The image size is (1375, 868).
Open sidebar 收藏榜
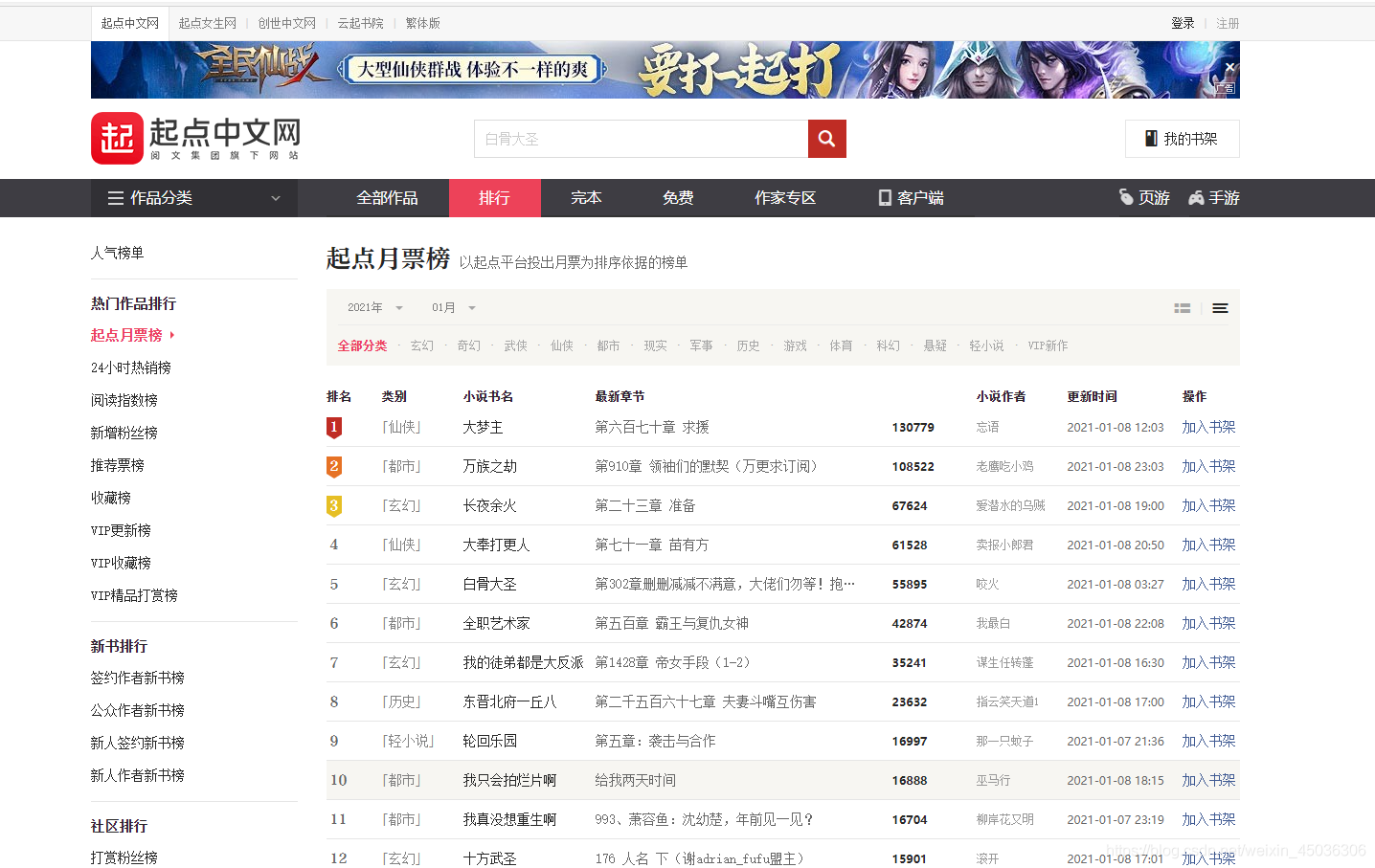coord(111,498)
